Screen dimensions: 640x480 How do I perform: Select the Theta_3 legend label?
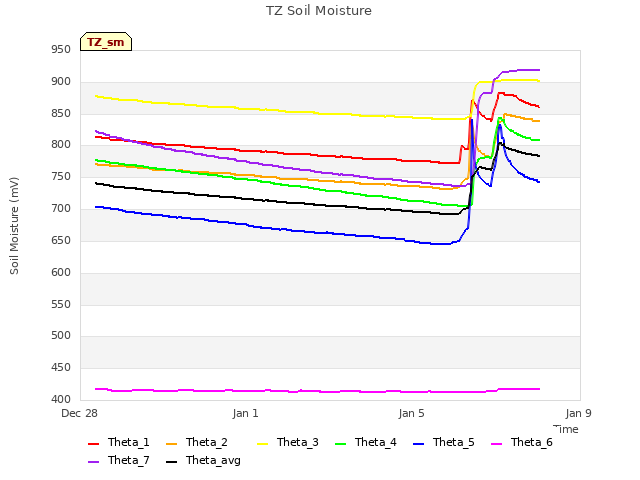[x=298, y=442]
